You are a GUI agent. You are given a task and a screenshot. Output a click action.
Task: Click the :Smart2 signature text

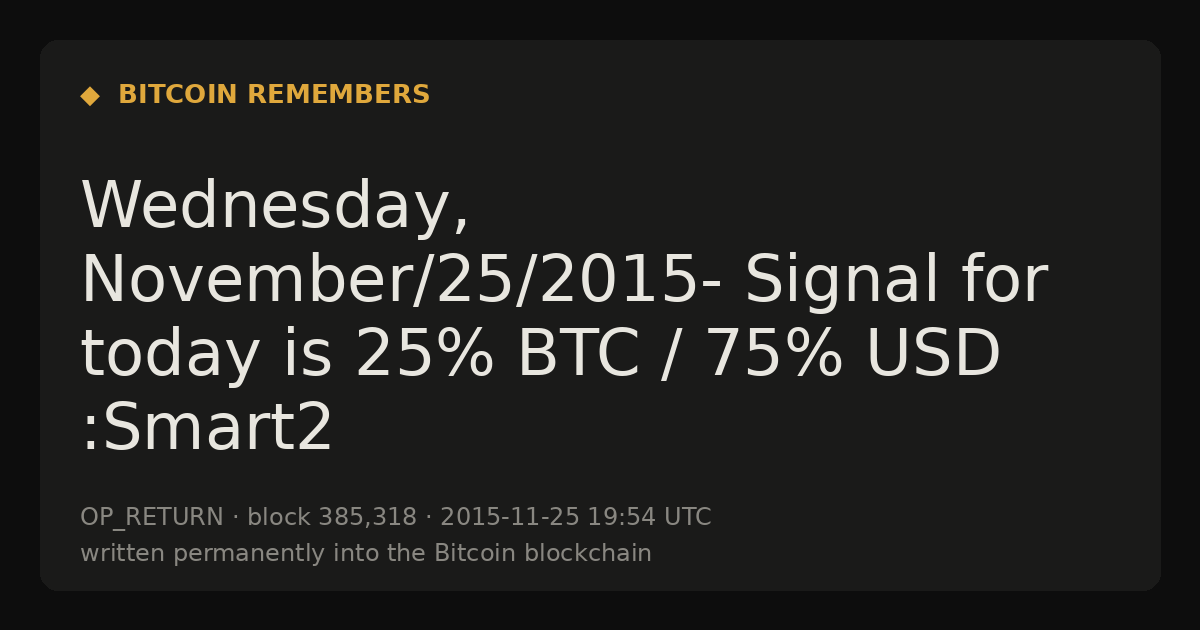pyautogui.click(x=207, y=430)
